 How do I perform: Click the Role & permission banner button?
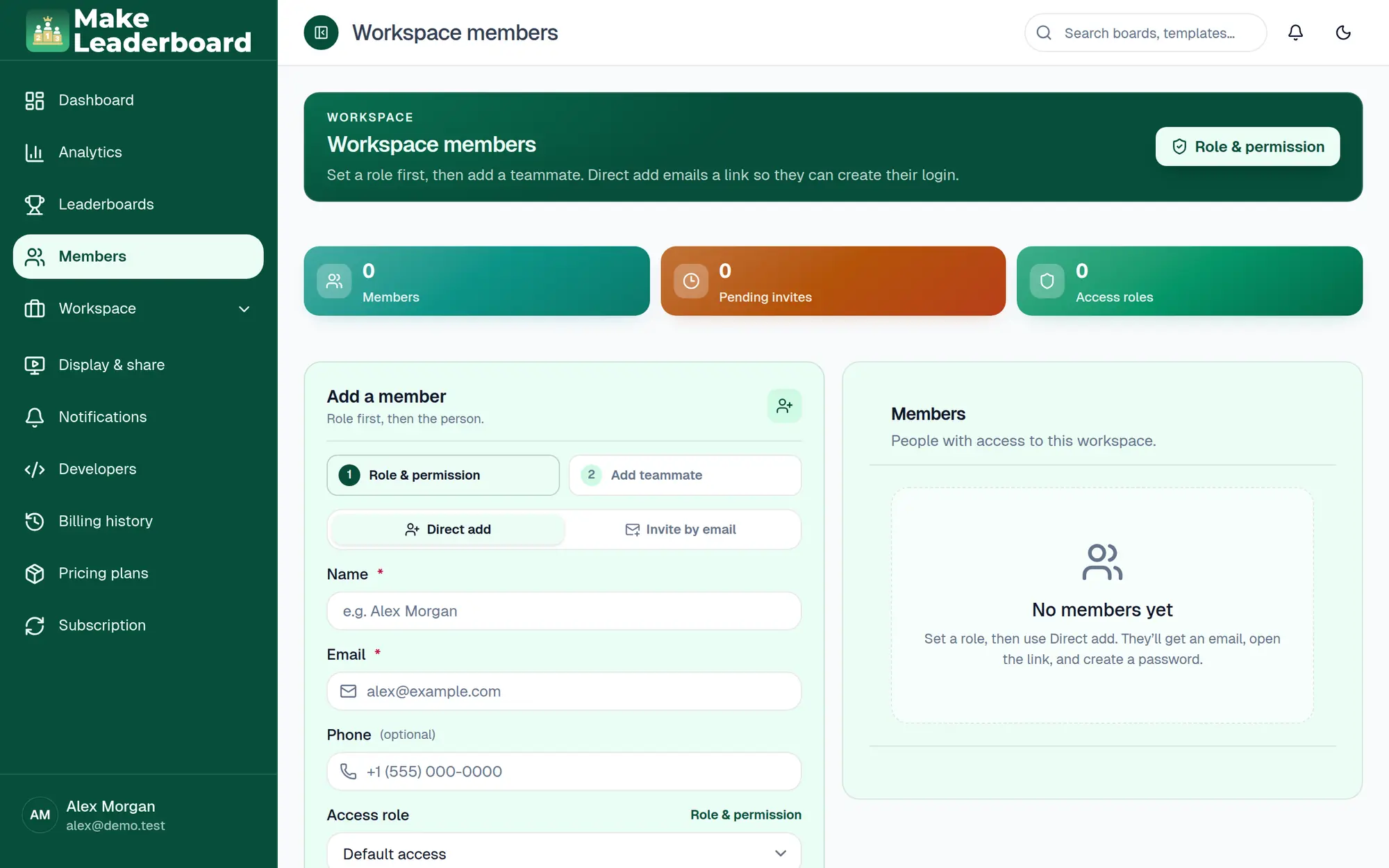pos(1247,147)
